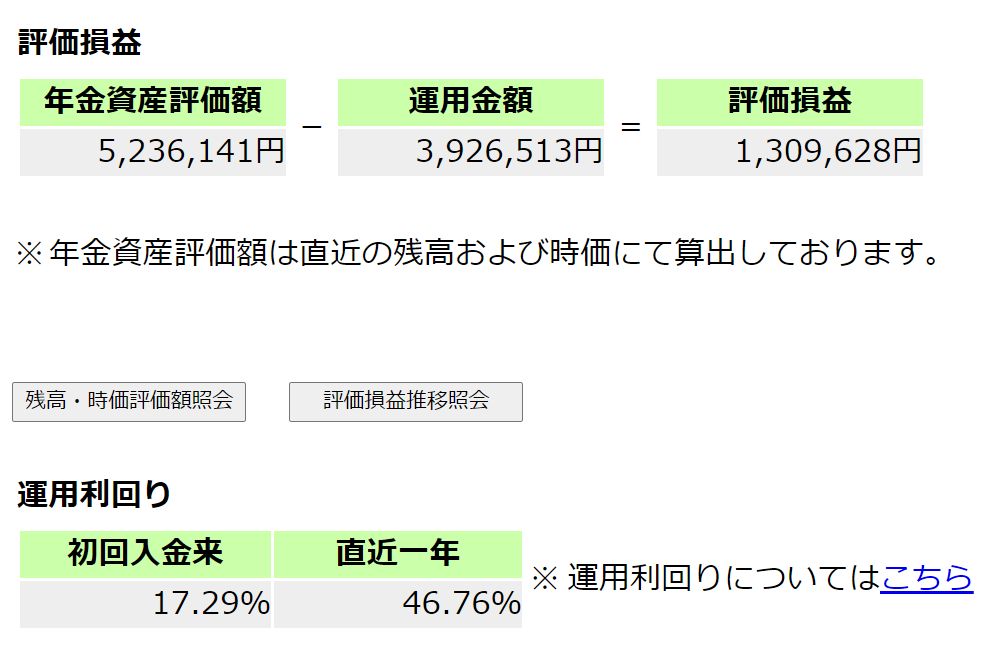Open the 評価損益推移照会 page button
This screenshot has height=652, width=987.
[405, 401]
